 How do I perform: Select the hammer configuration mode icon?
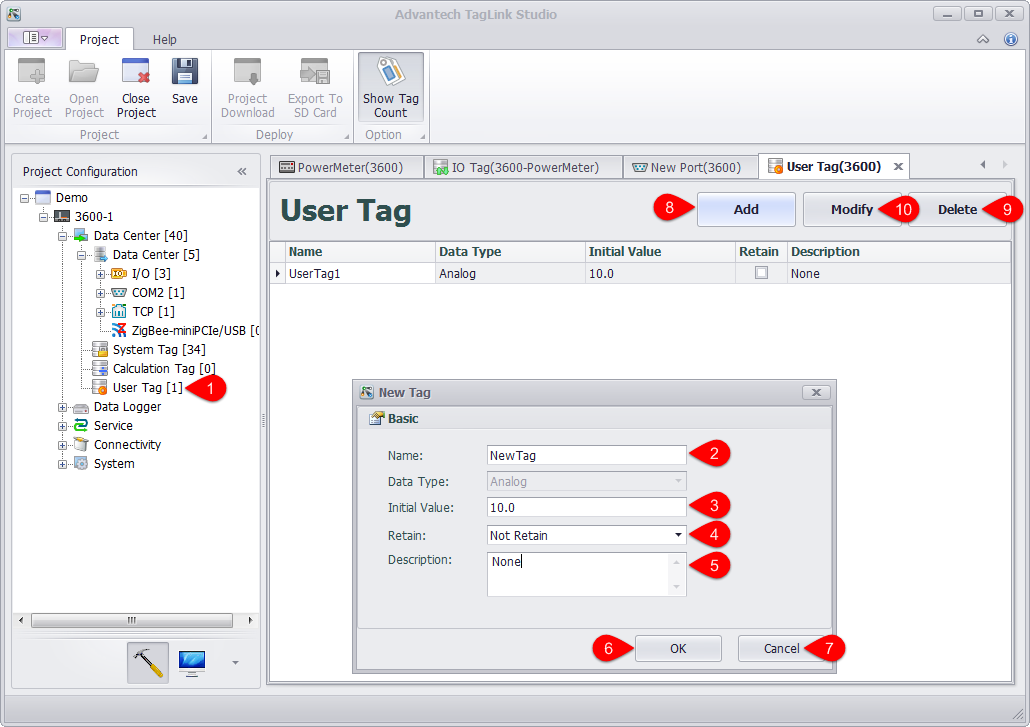[148, 662]
